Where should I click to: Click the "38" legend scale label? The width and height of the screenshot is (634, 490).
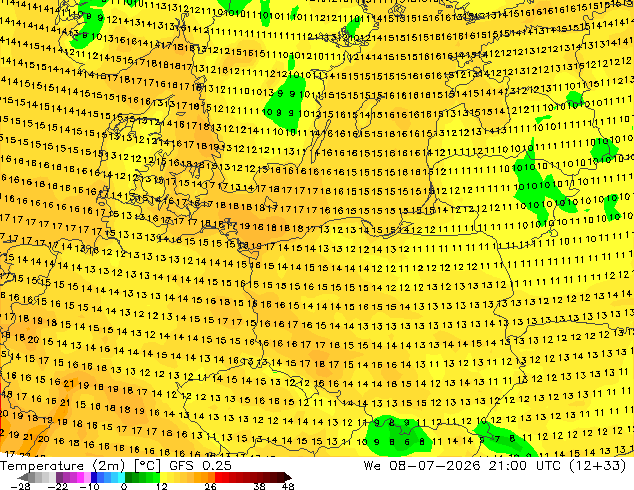pos(260,486)
